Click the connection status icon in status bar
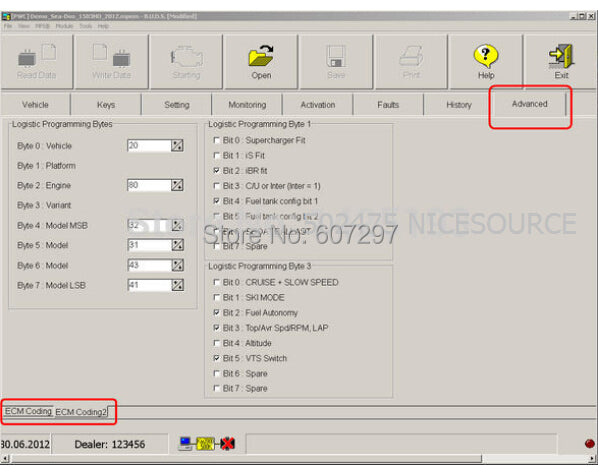Viewport: 598px width, 467px height. click(207, 443)
